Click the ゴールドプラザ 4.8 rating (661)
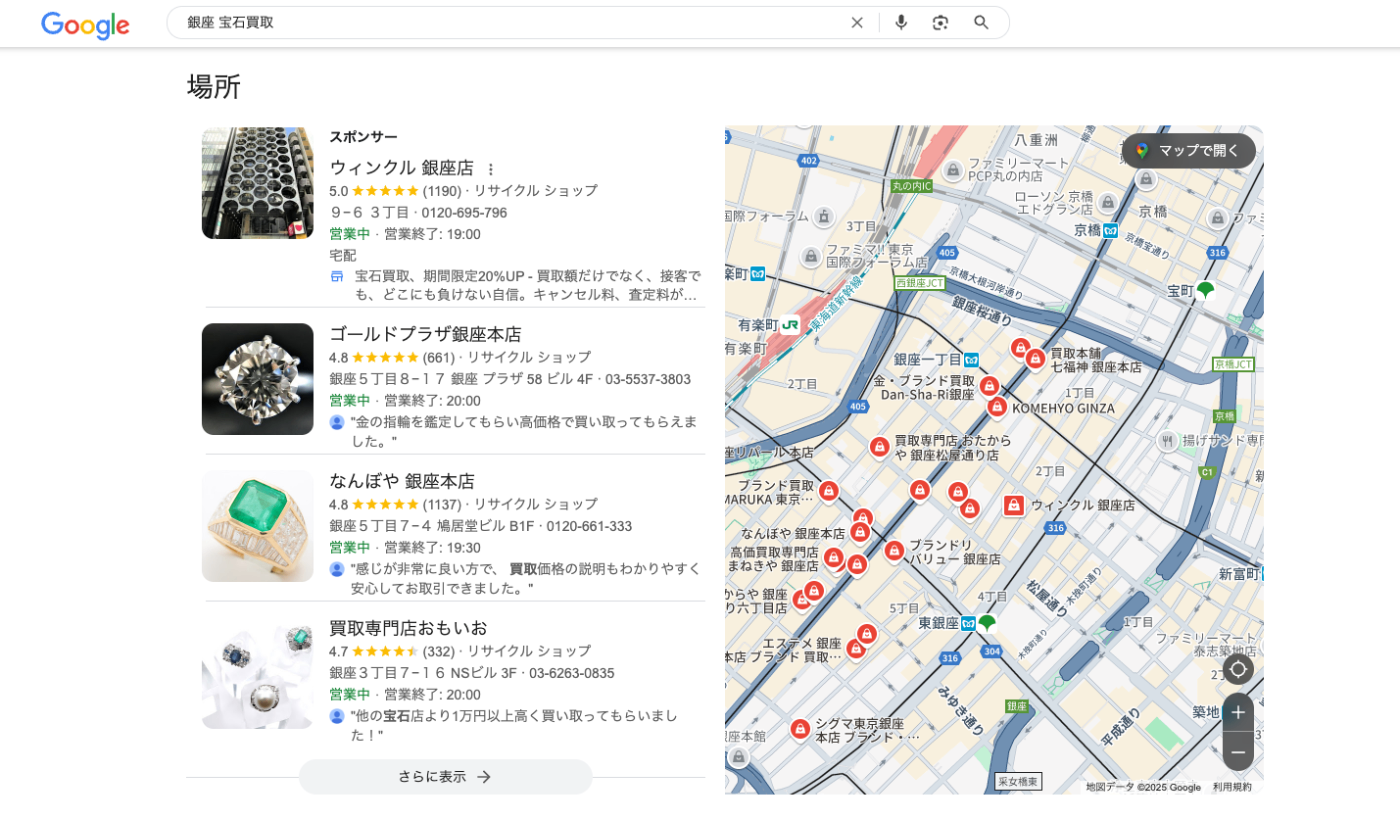The height and width of the screenshot is (820, 1400). [392, 357]
